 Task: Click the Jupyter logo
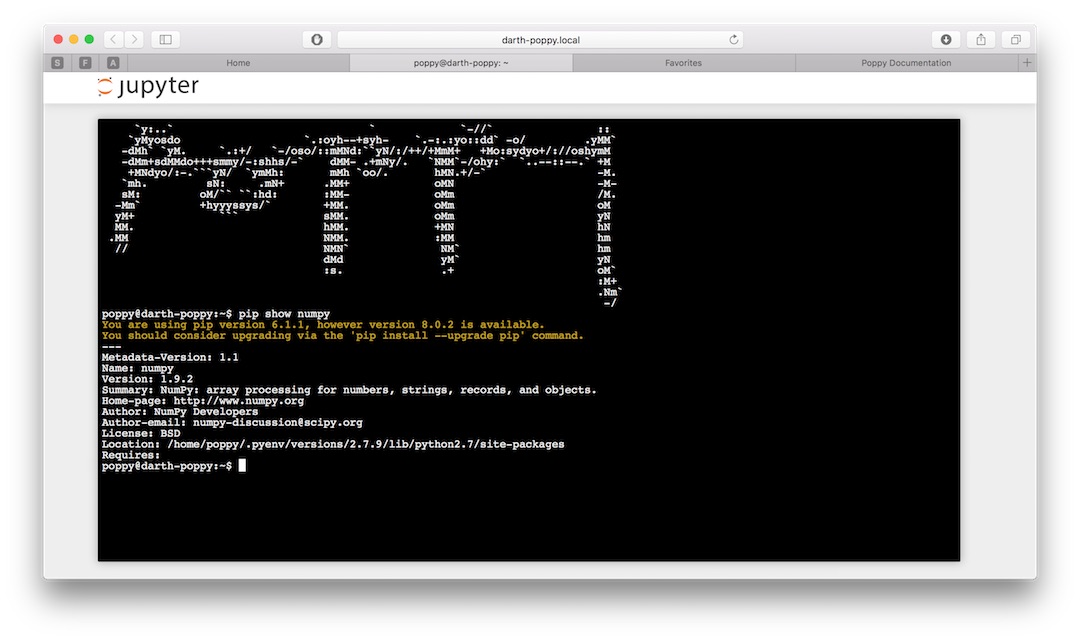pyautogui.click(x=148, y=86)
